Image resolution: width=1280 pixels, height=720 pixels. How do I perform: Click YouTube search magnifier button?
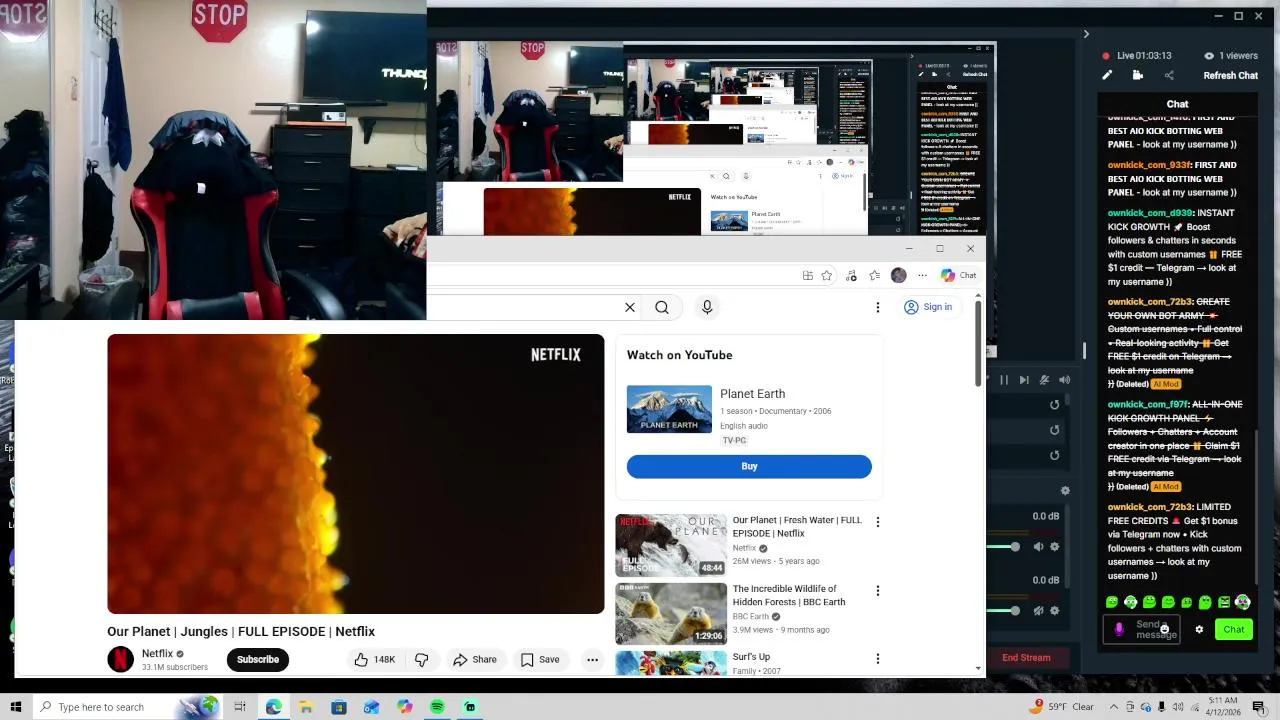662,307
